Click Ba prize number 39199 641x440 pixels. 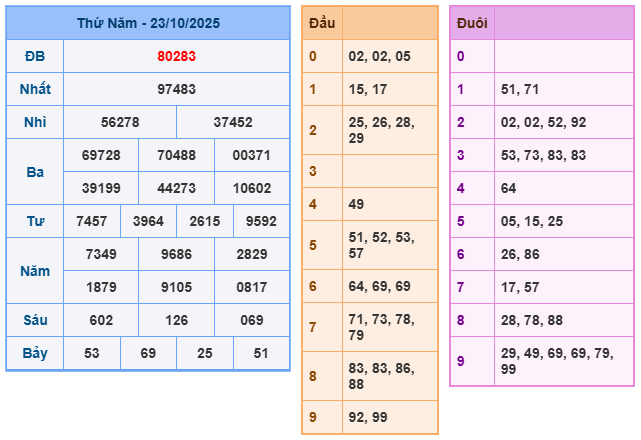(x=101, y=188)
